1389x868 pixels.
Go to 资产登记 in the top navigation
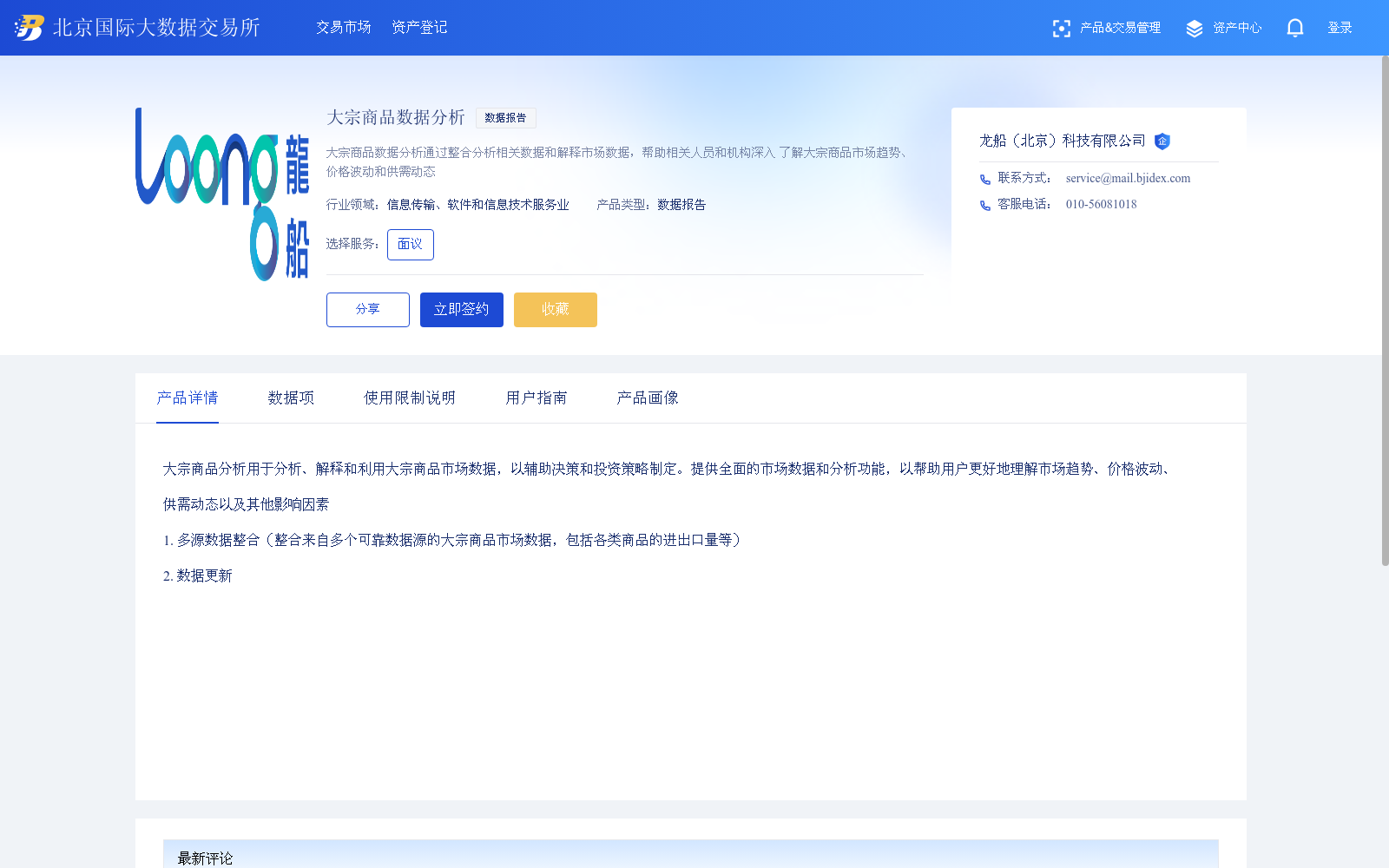pos(419,28)
